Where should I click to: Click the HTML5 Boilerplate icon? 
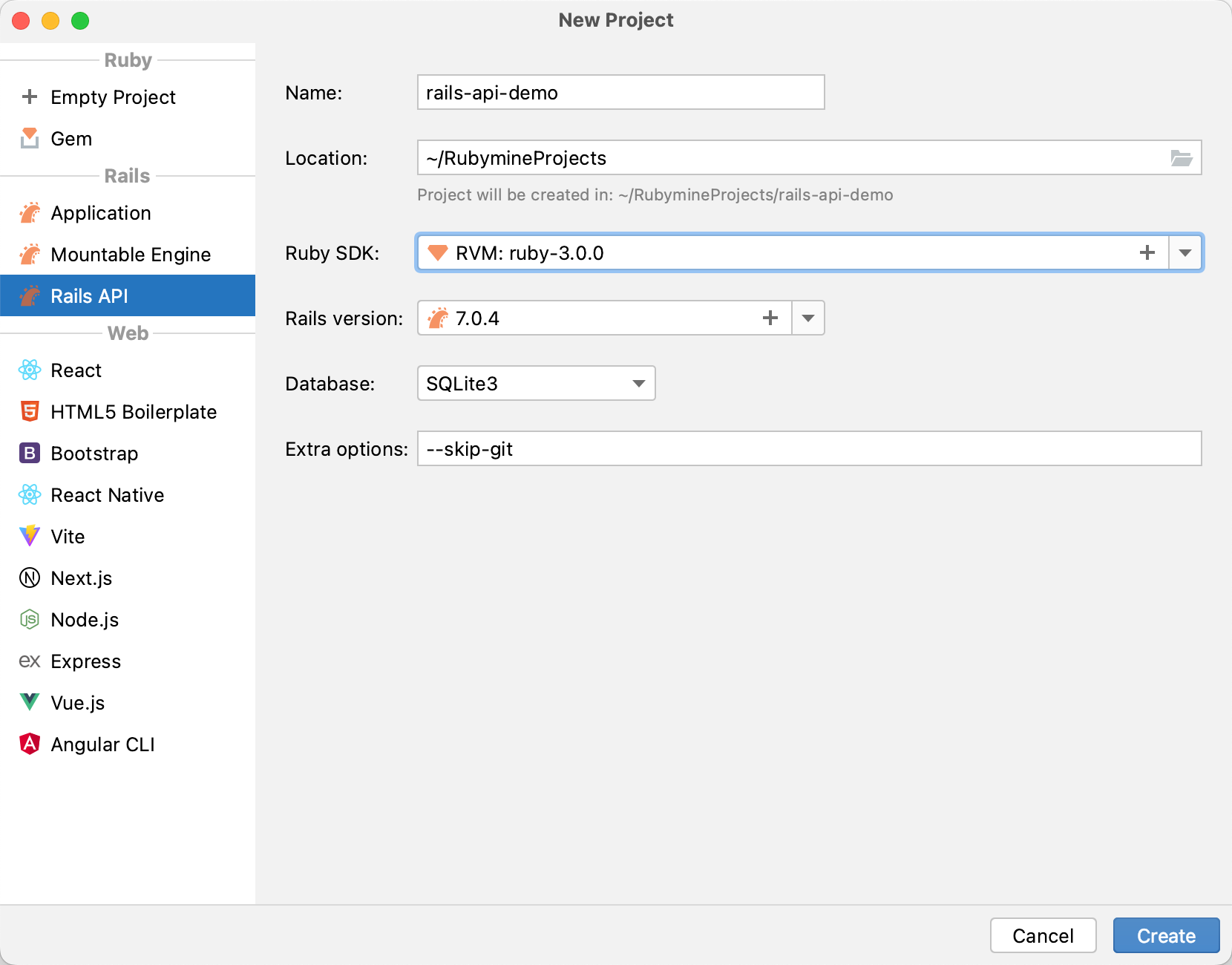click(29, 411)
